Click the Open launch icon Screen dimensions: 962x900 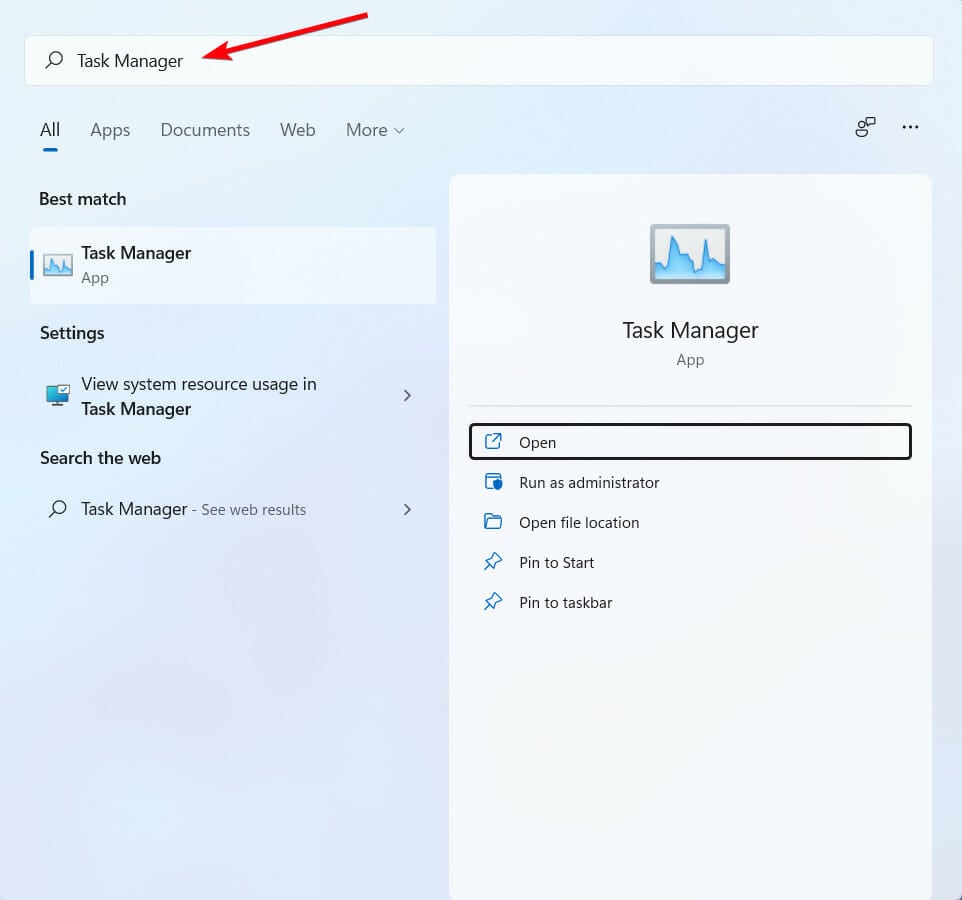pos(493,441)
